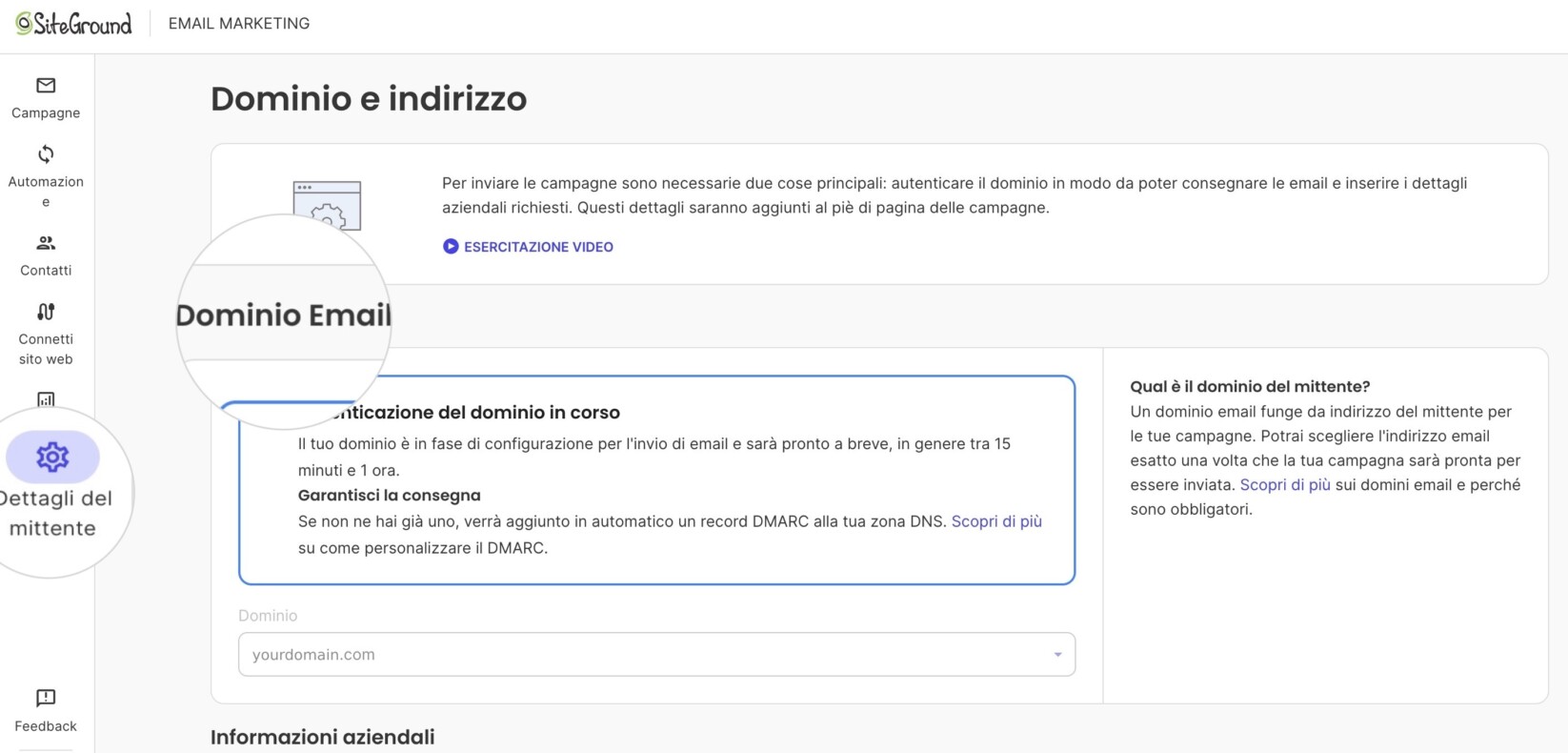Open the statistics chart icon in sidebar
The height and width of the screenshot is (753, 1568).
[x=46, y=399]
